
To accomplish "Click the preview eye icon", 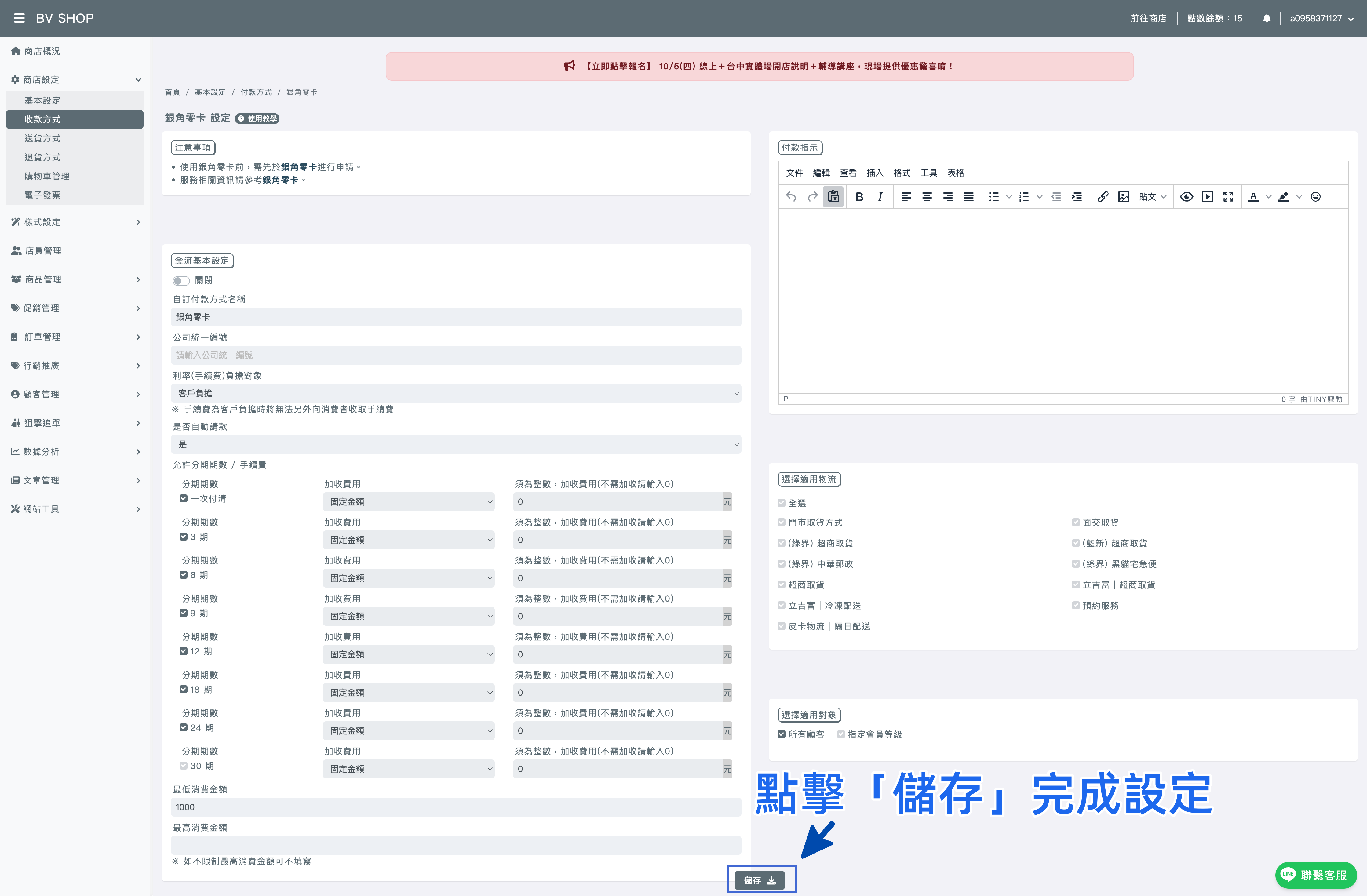I will [1187, 197].
